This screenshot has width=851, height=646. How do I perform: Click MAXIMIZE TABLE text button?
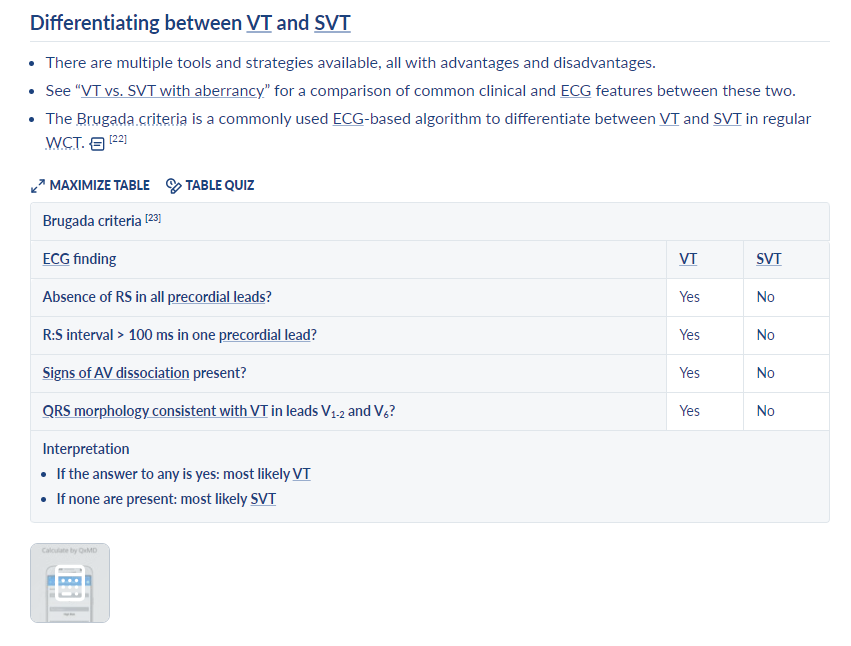pos(99,186)
